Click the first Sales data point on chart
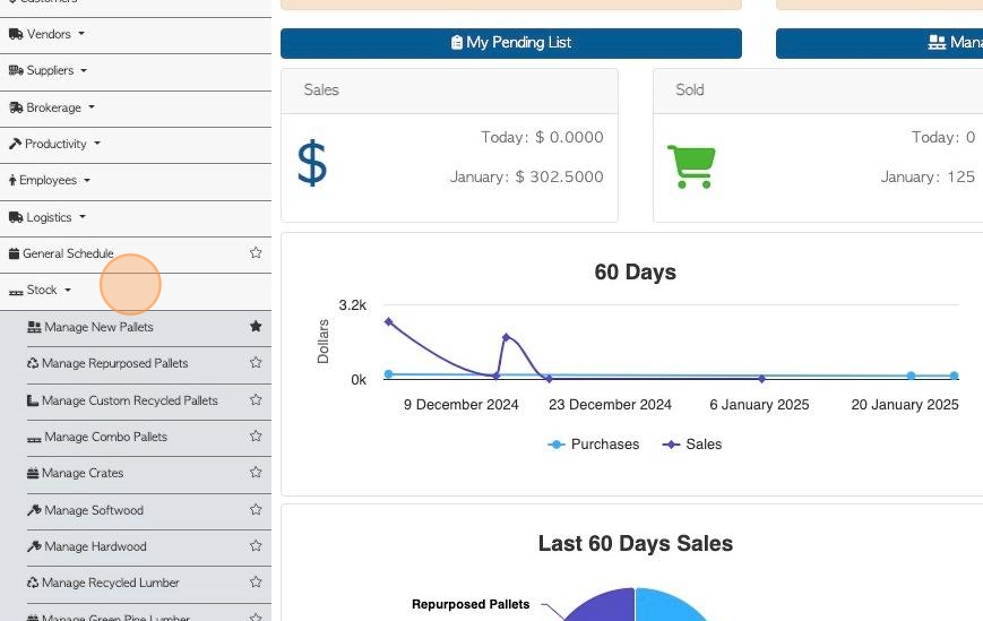This screenshot has width=983, height=621. point(389,321)
